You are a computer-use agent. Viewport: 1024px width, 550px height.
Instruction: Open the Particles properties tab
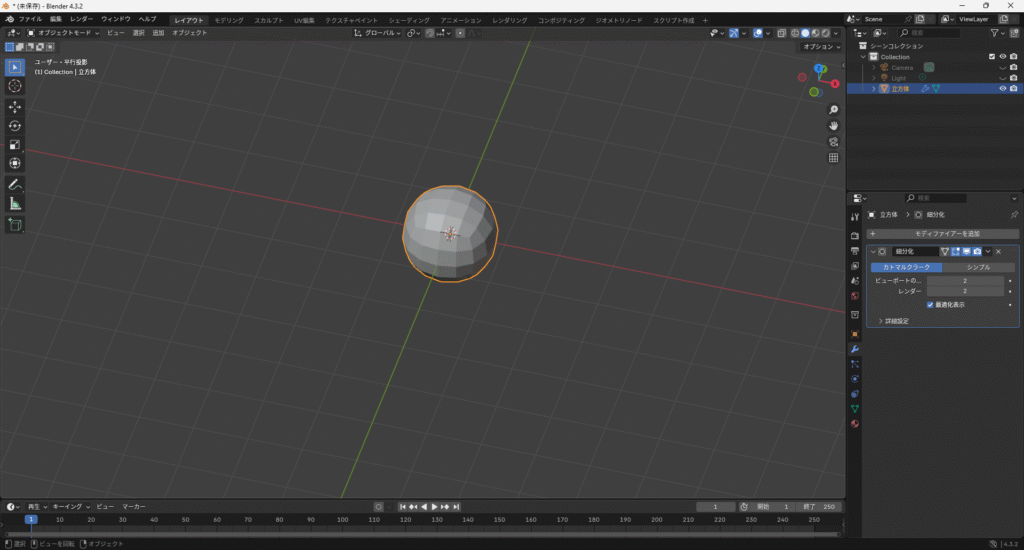854,364
